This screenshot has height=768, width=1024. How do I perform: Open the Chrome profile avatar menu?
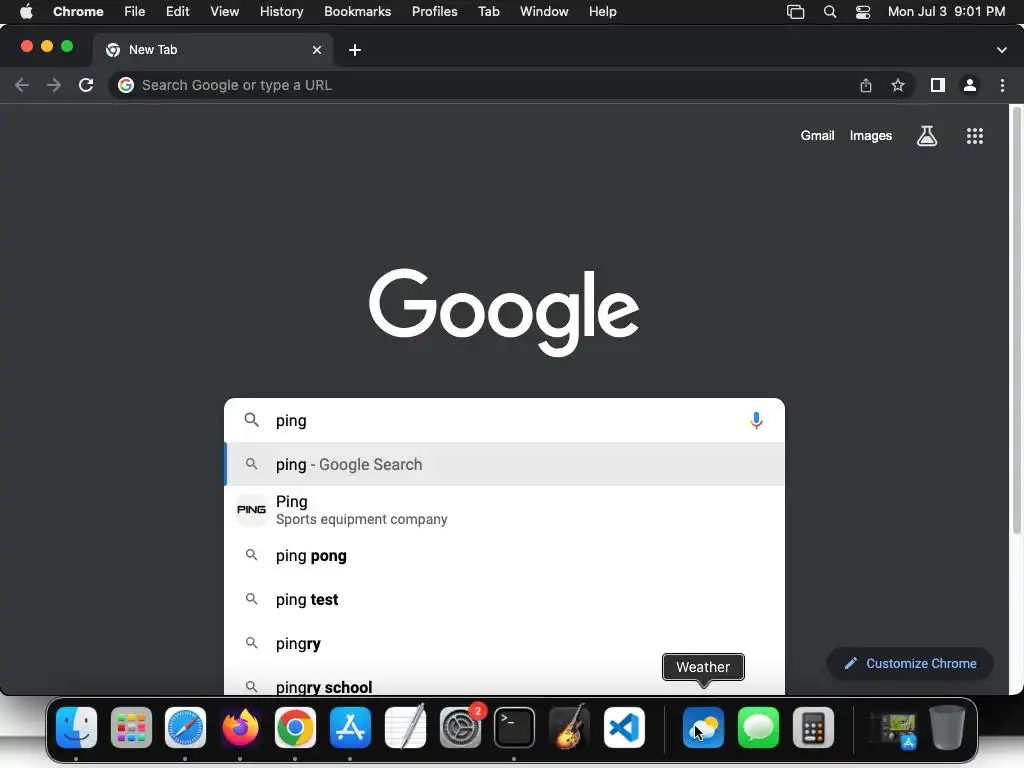tap(970, 85)
